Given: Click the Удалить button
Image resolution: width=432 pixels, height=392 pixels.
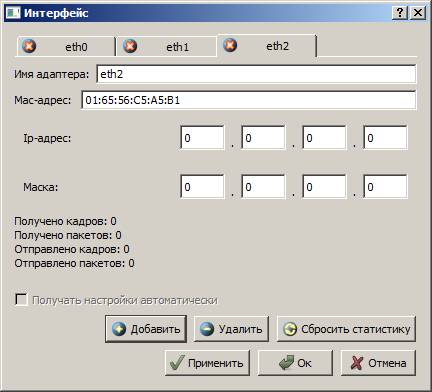Looking at the screenshot, I should point(231,329).
